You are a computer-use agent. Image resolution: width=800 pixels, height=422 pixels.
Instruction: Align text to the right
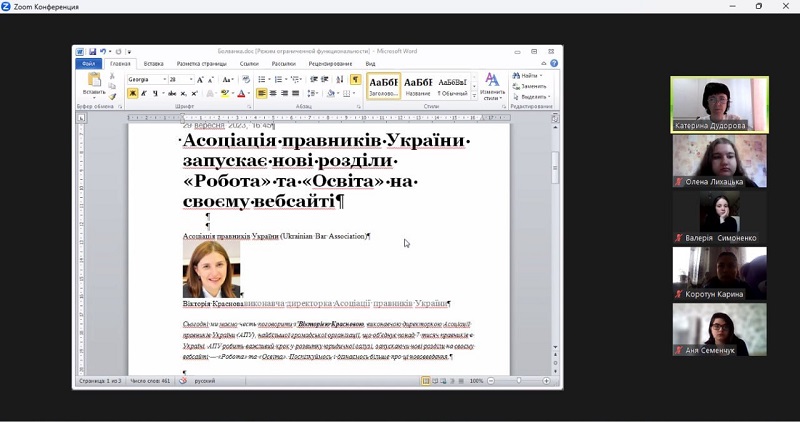(285, 93)
